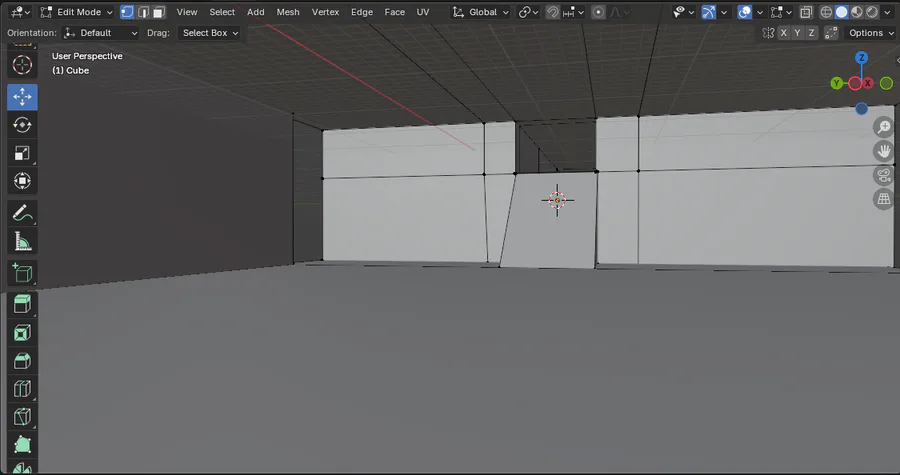900x475 pixels.
Task: Open the selectability and visibility dropdown
Action: (683, 12)
